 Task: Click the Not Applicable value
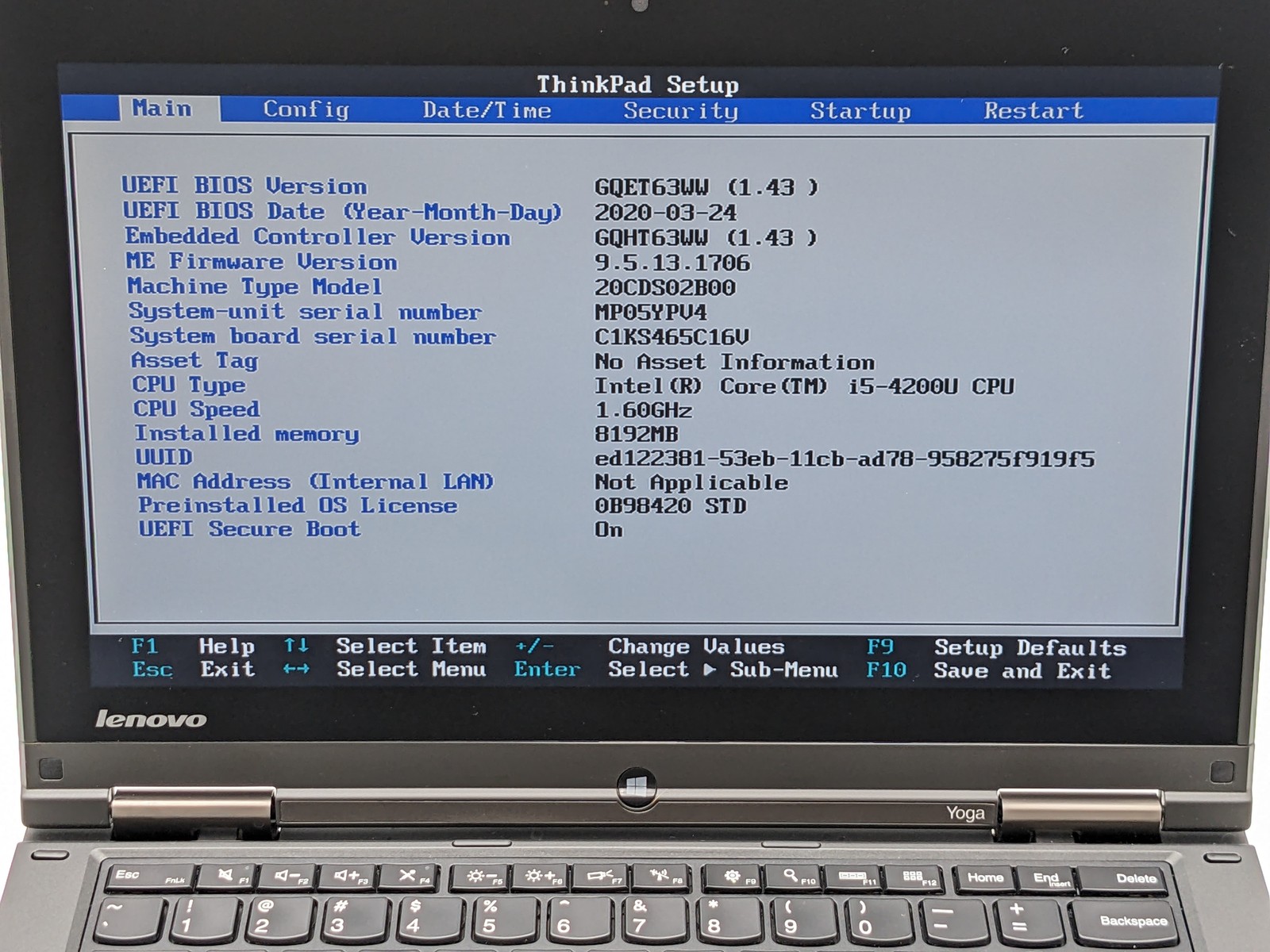691,482
